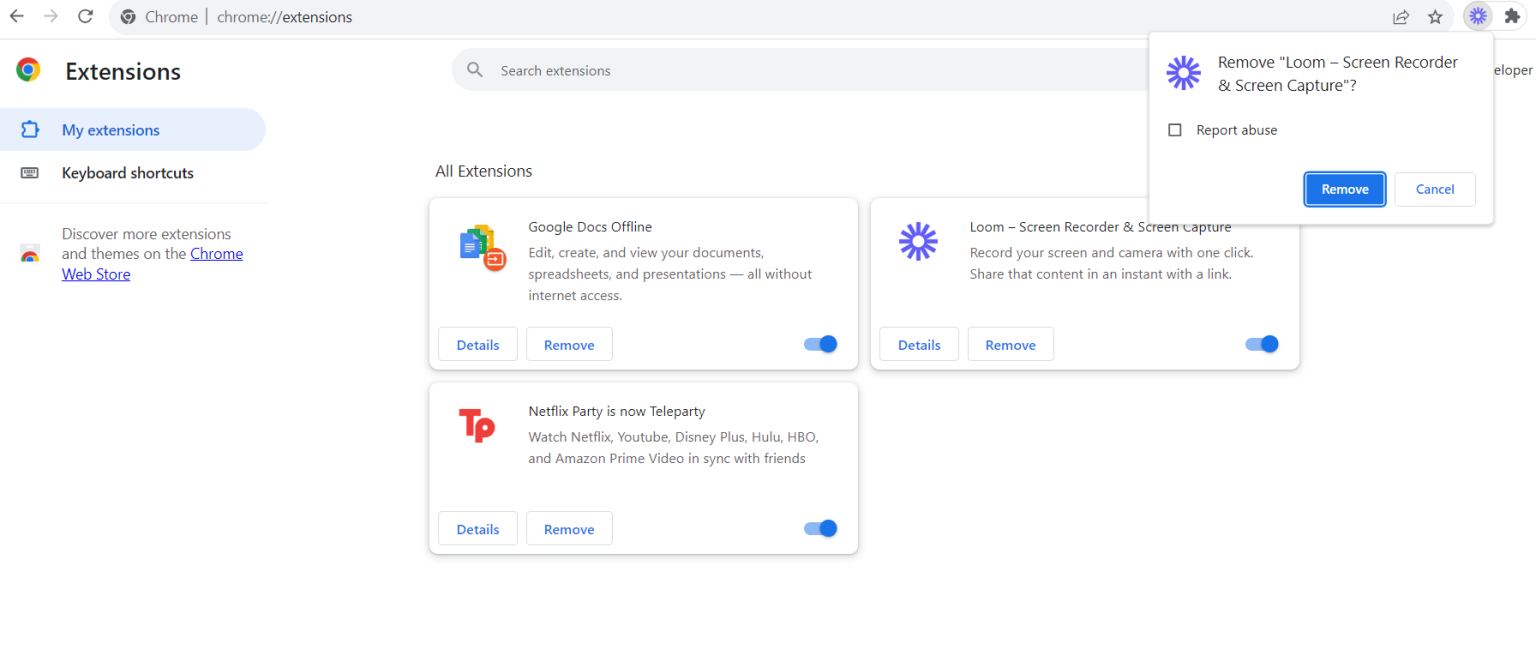
Task: Disable the Google Docs Offline toggle
Action: pos(820,344)
